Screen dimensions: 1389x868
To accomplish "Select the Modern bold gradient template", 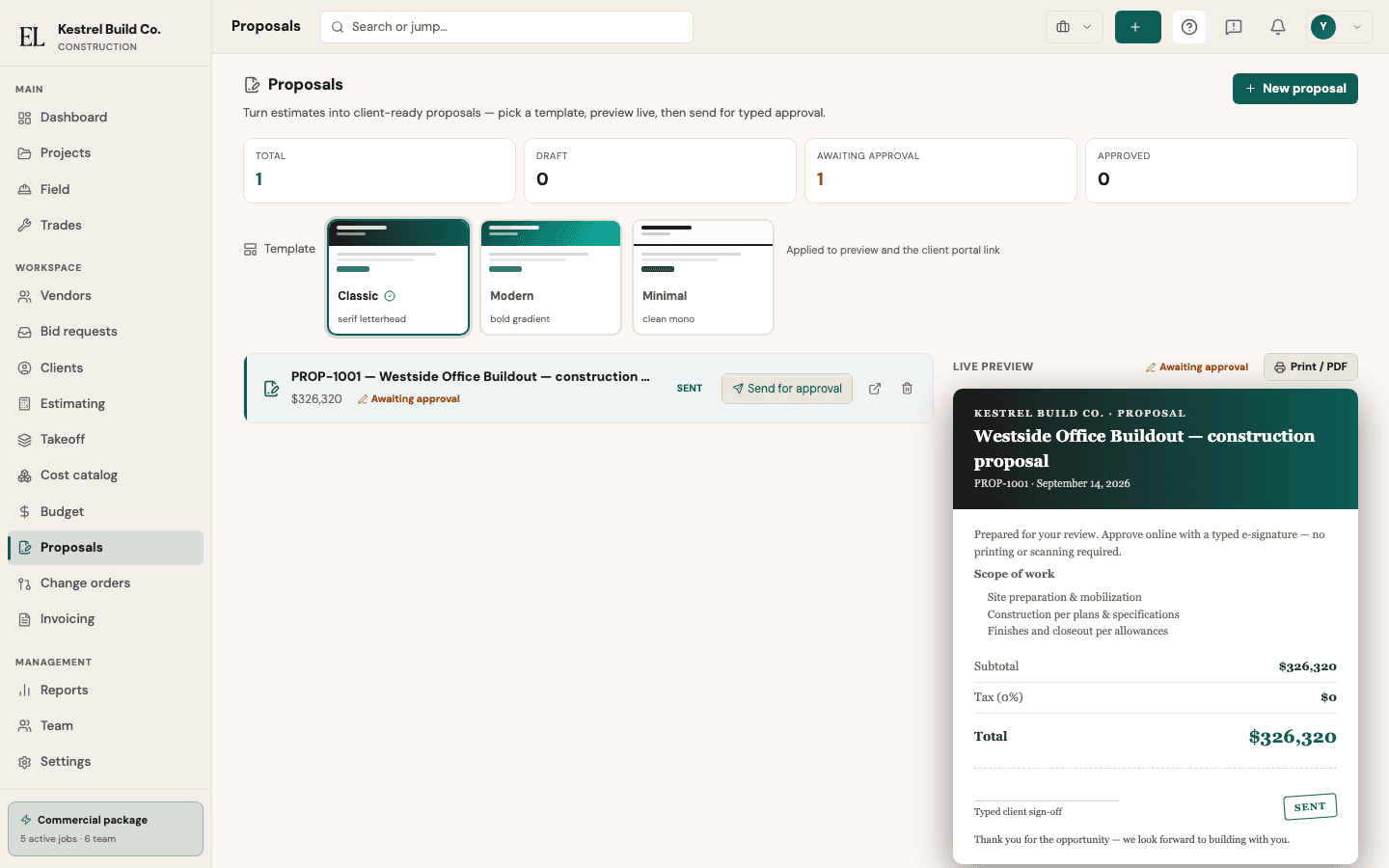I will pyautogui.click(x=551, y=278).
